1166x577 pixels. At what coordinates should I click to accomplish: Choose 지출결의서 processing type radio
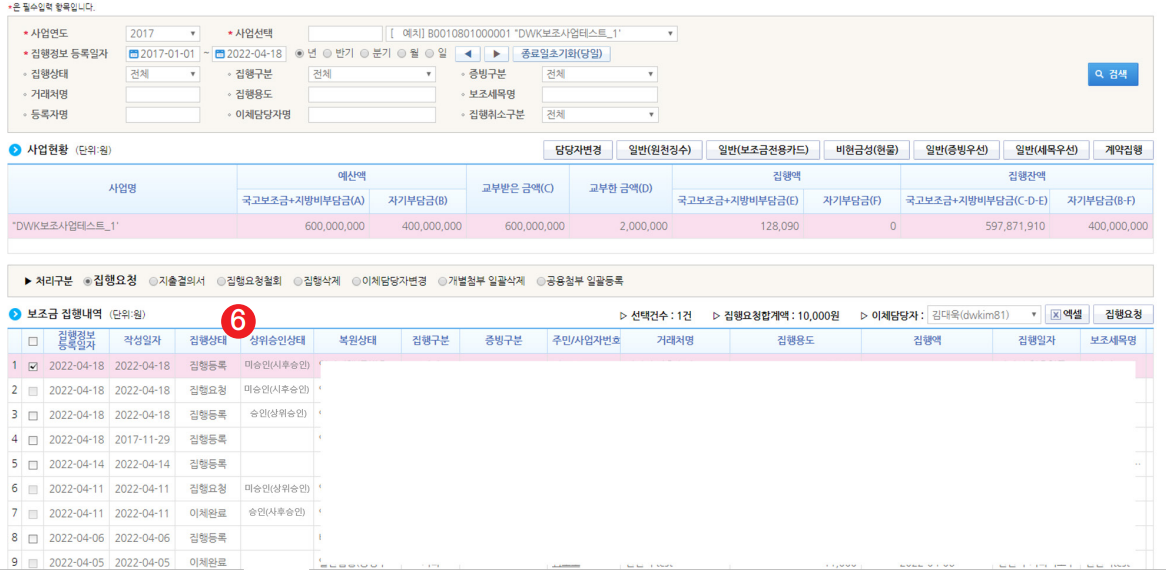[x=153, y=282]
